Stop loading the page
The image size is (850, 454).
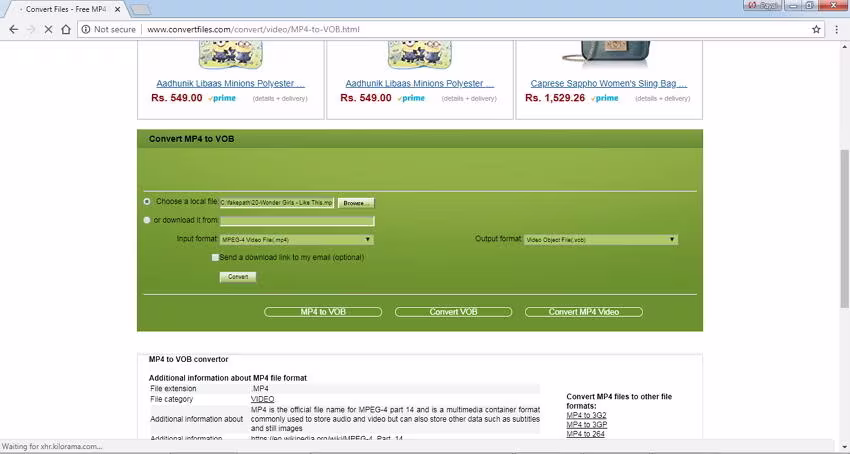click(x=48, y=29)
